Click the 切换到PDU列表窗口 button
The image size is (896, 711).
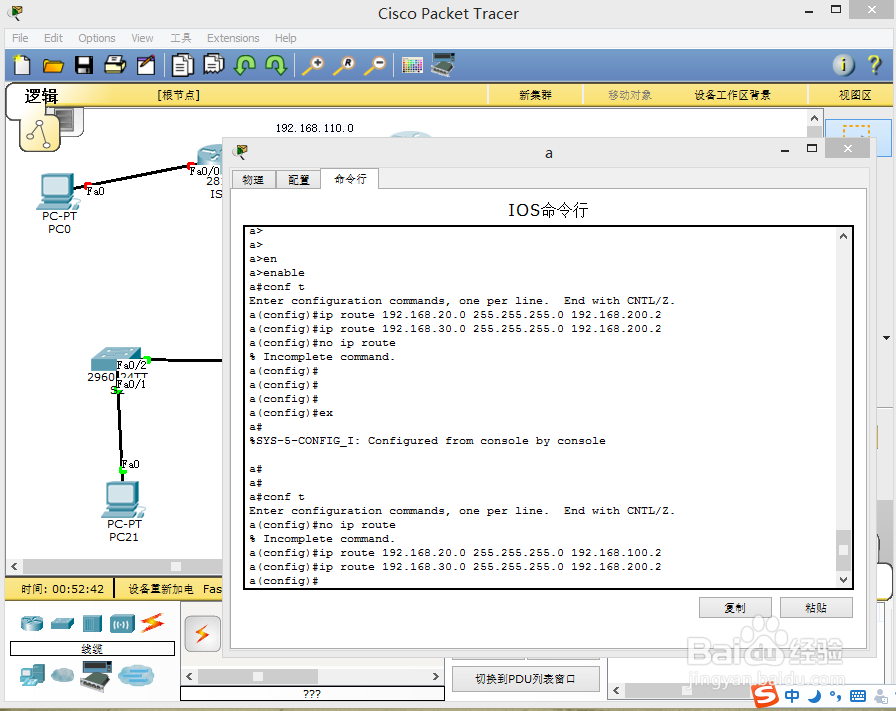(x=525, y=679)
